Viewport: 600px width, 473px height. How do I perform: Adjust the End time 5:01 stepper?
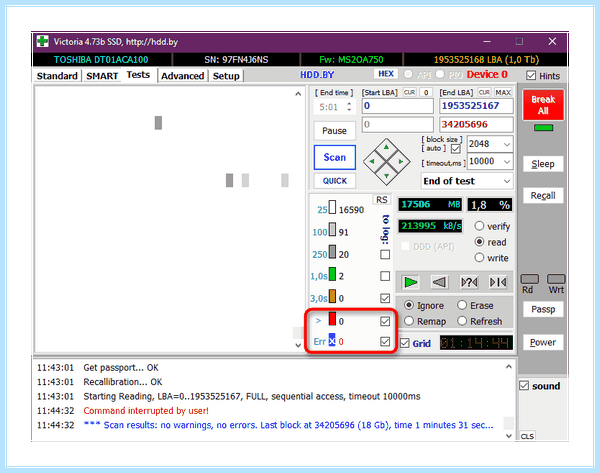[349, 107]
